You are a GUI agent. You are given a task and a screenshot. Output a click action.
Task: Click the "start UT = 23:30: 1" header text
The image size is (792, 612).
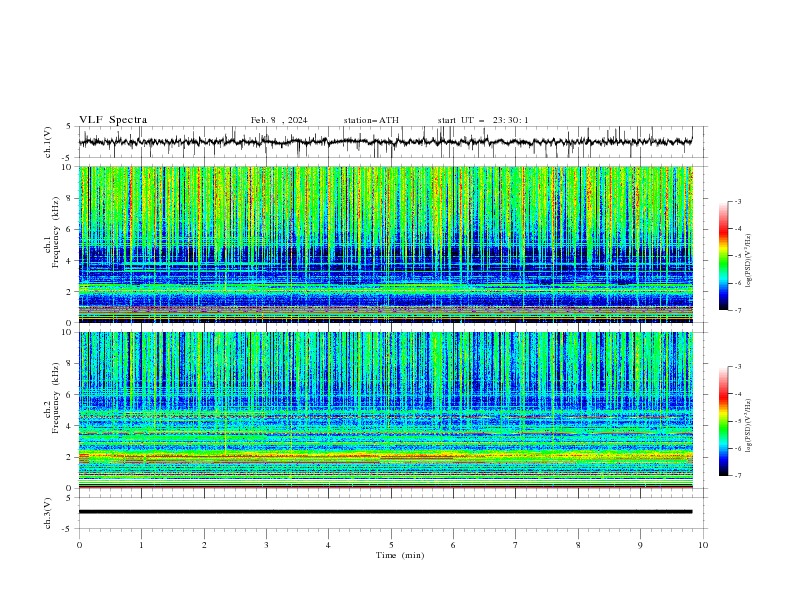(x=483, y=120)
